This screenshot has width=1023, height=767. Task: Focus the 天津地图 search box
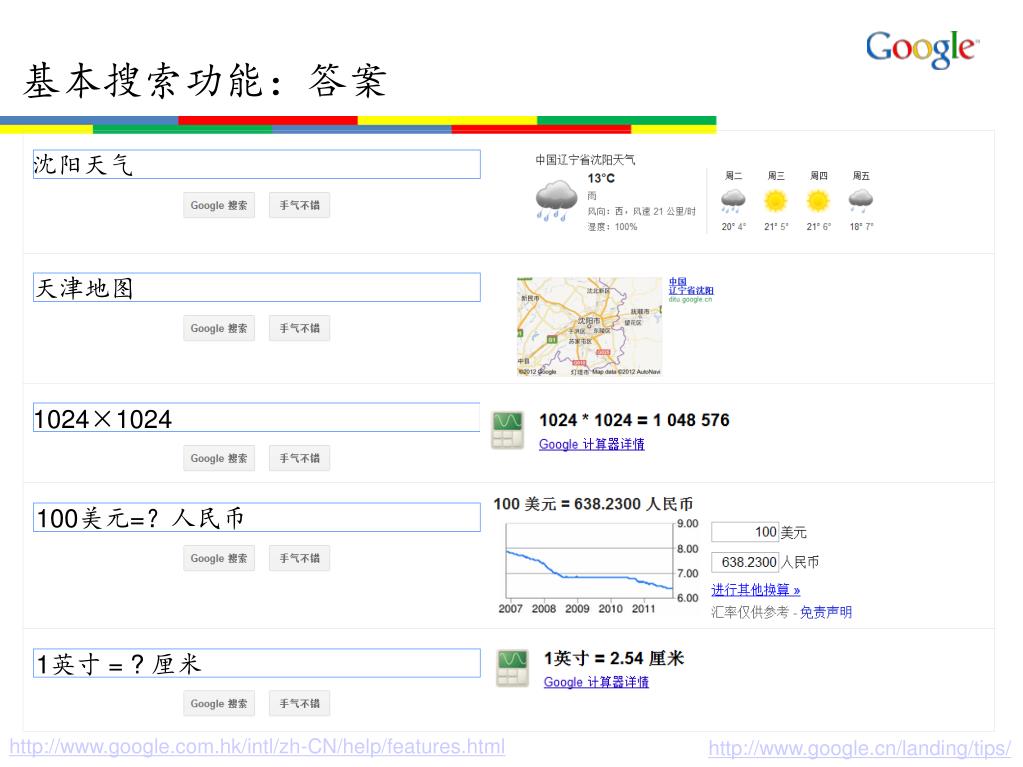256,287
